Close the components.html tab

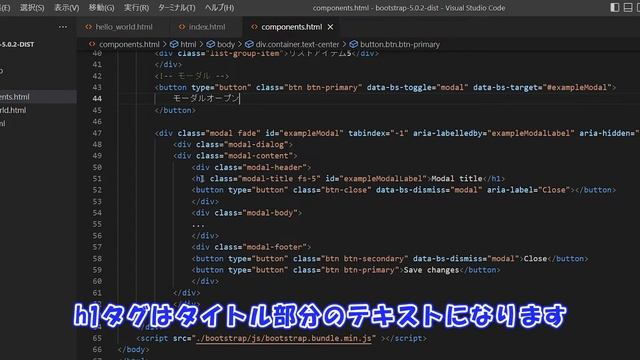point(330,27)
